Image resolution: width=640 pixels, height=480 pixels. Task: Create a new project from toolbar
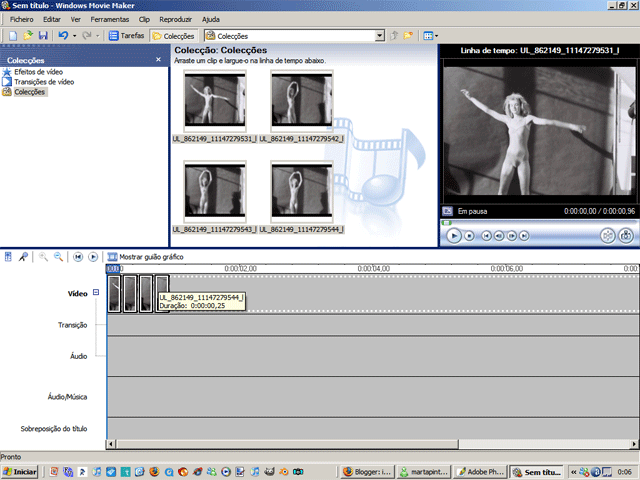coord(13,36)
